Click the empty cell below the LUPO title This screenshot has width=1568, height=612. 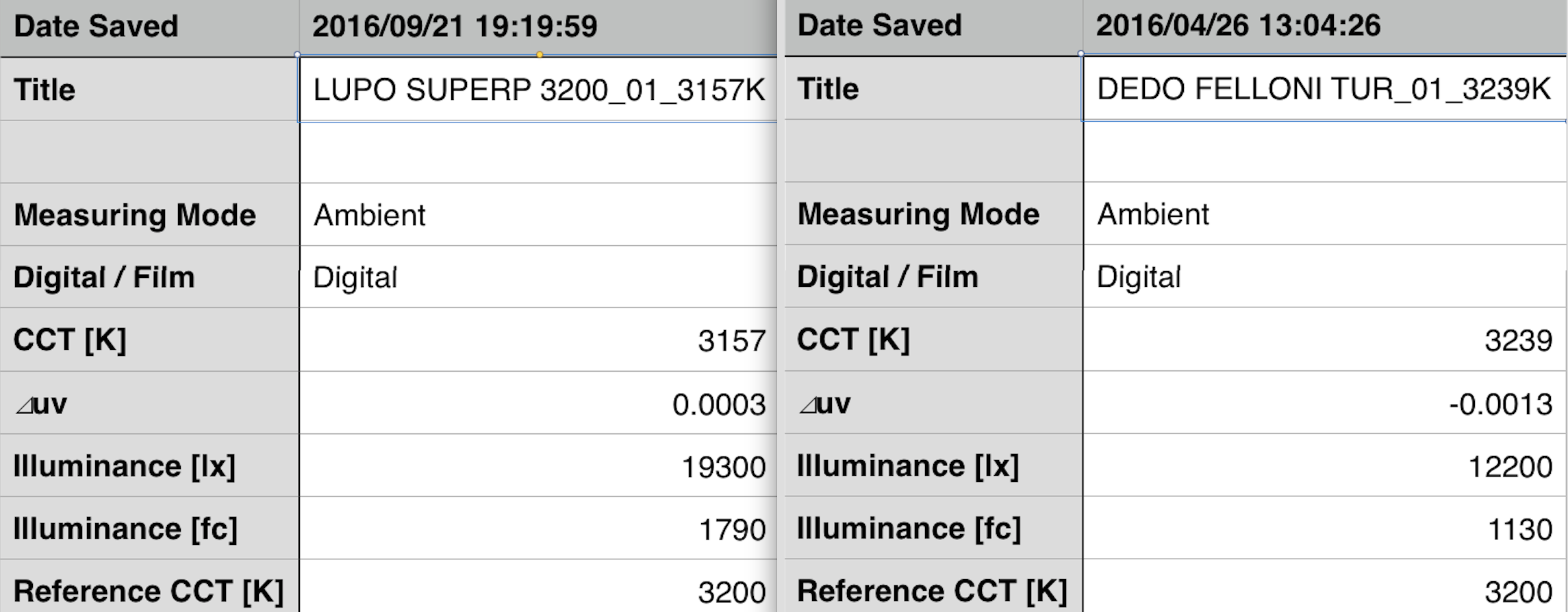[538, 152]
